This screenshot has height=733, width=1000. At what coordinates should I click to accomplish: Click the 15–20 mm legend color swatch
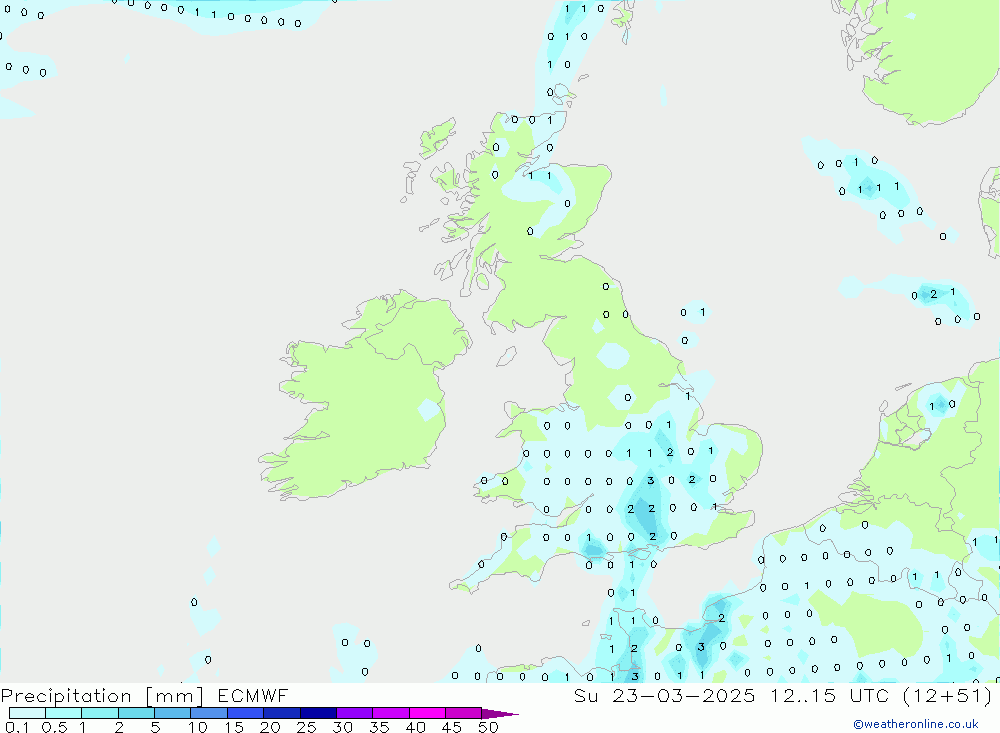tap(246, 713)
